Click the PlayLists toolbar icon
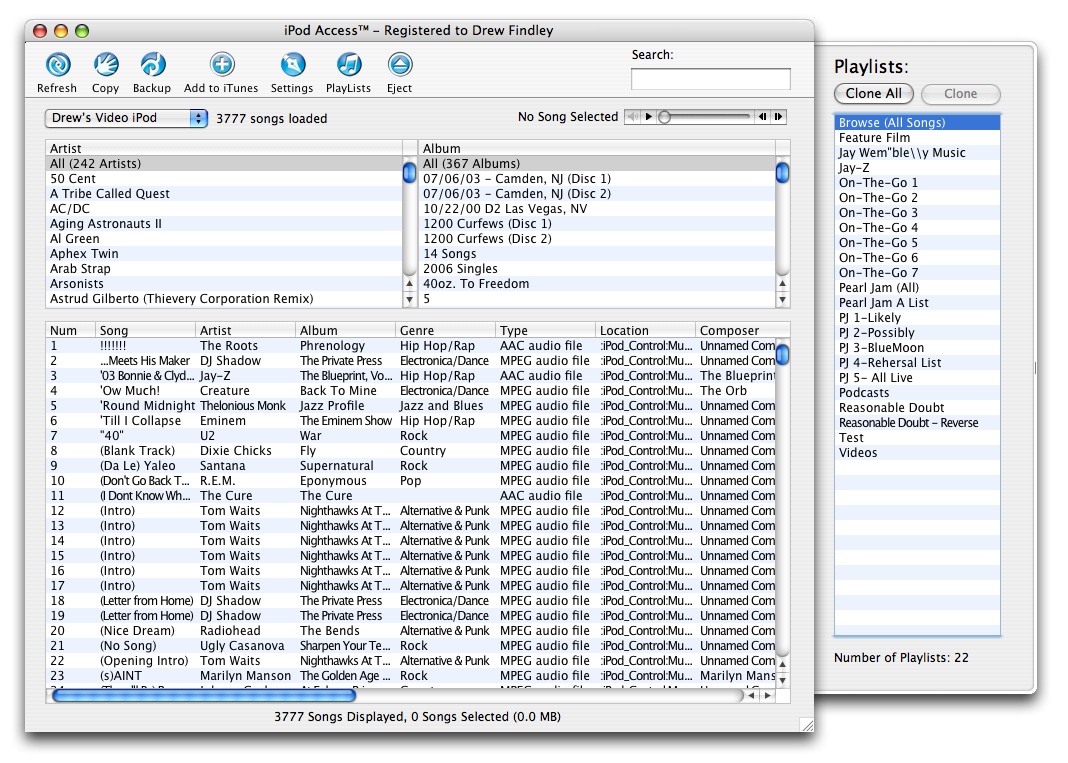This screenshot has height=763, width=1068. [x=348, y=66]
